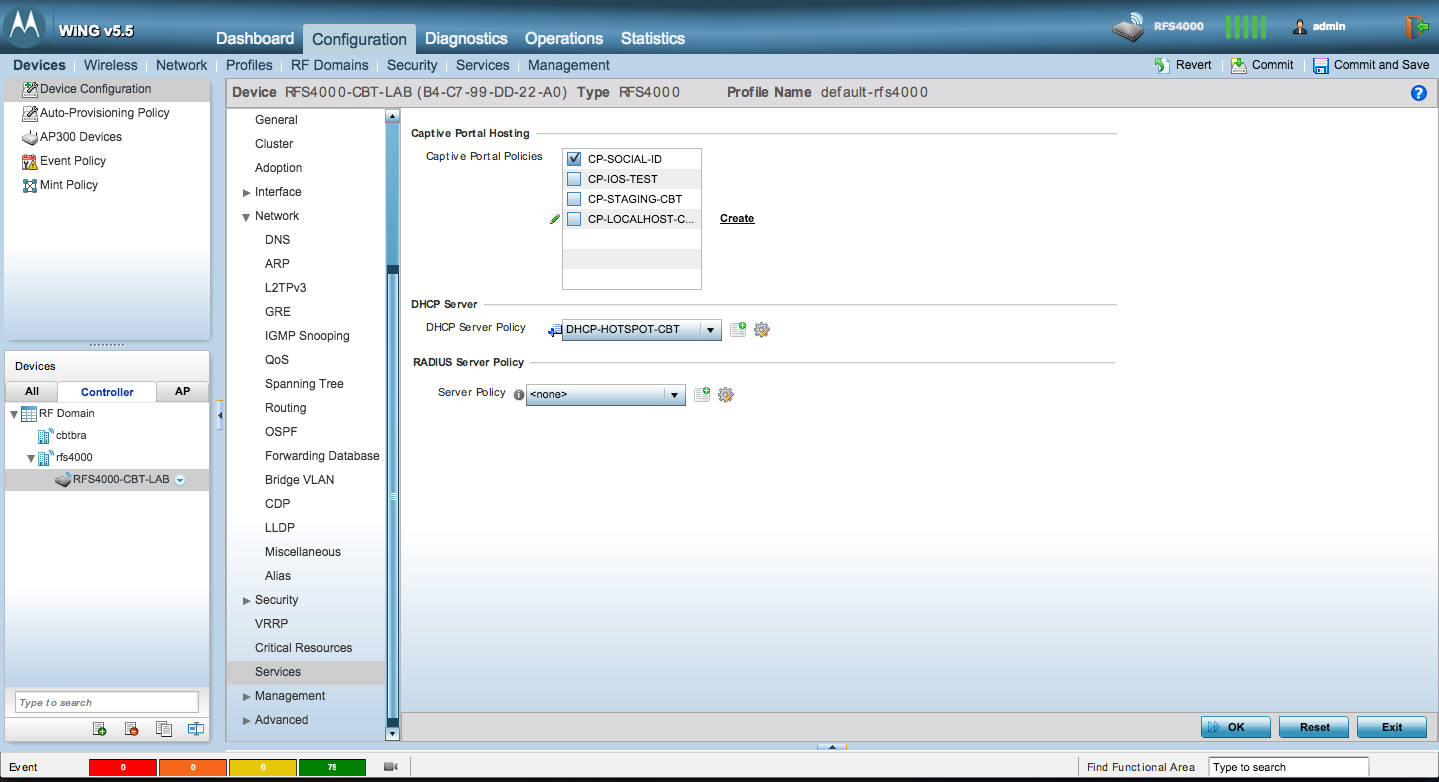
Task: Click the Device Configuration icon
Action: [30, 89]
